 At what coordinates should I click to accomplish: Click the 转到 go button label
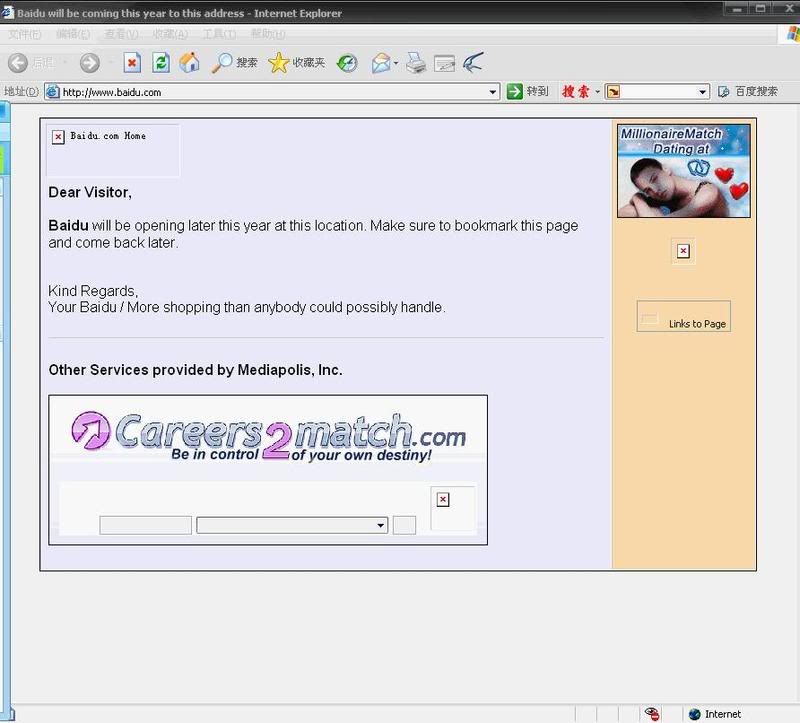tap(537, 91)
